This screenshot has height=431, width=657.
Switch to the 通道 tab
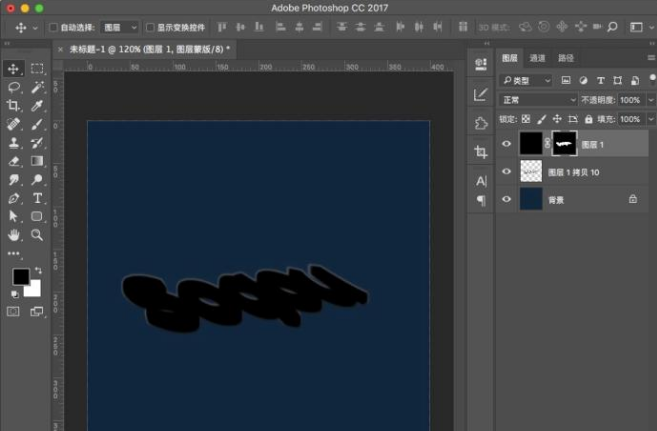tap(537, 59)
